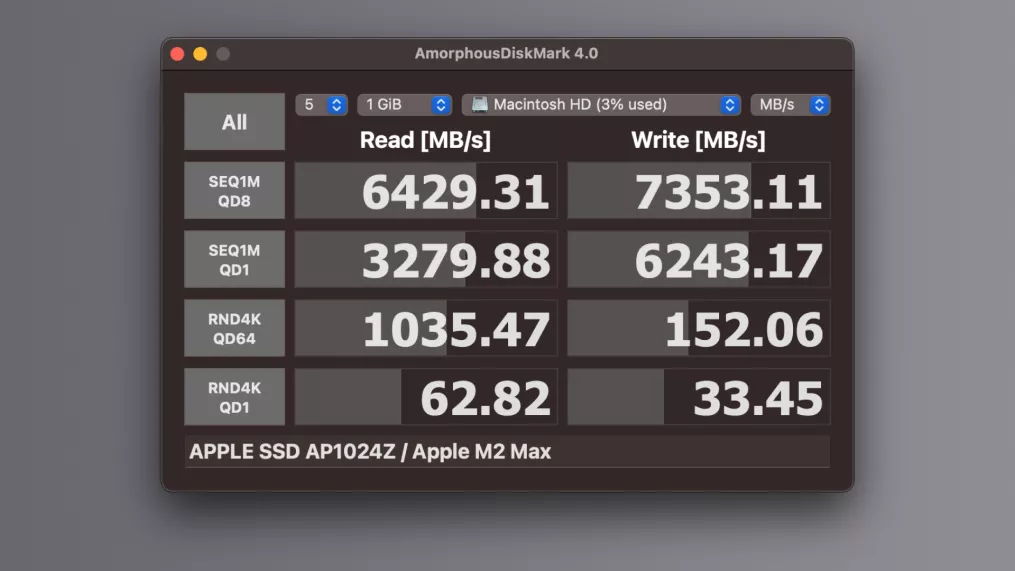Click the 6429.31 read result

click(x=426, y=191)
